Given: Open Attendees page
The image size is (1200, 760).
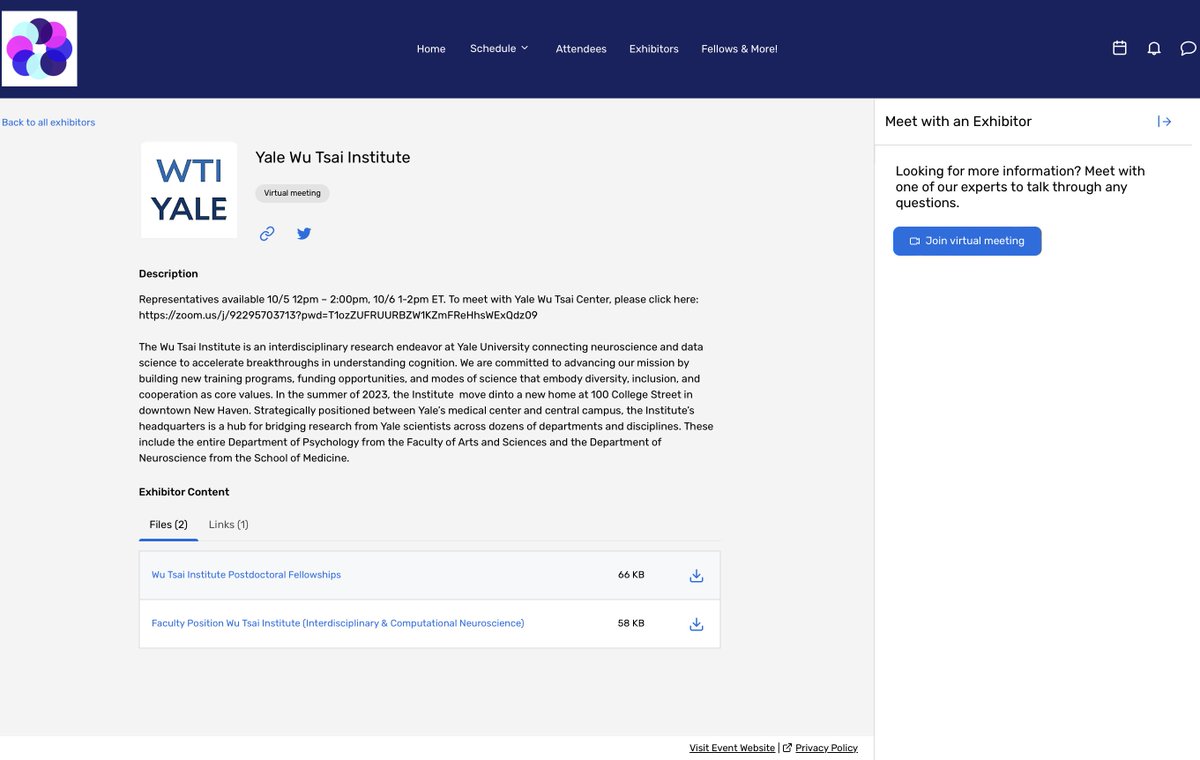Looking at the screenshot, I should (581, 49).
